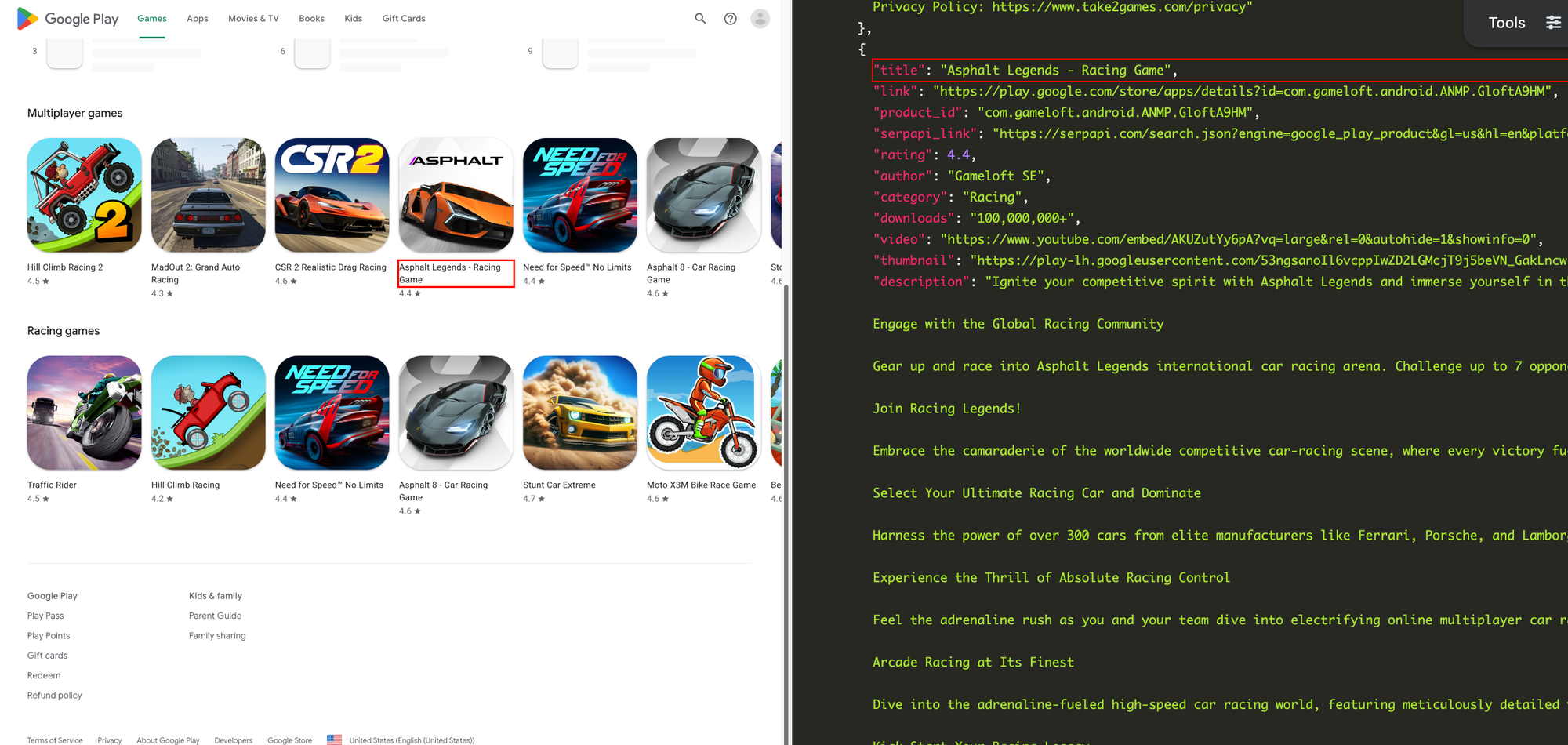Open MadOut 2 Grand Auto Racing icon
Viewport: 1568px width, 745px height.
click(x=209, y=195)
